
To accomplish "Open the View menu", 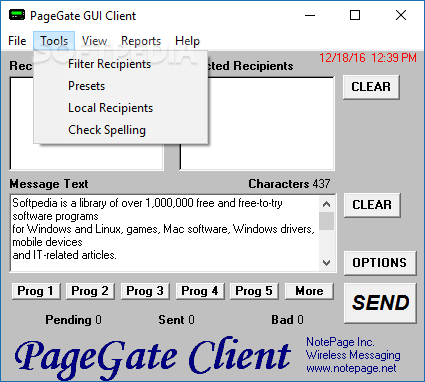I will coord(94,41).
